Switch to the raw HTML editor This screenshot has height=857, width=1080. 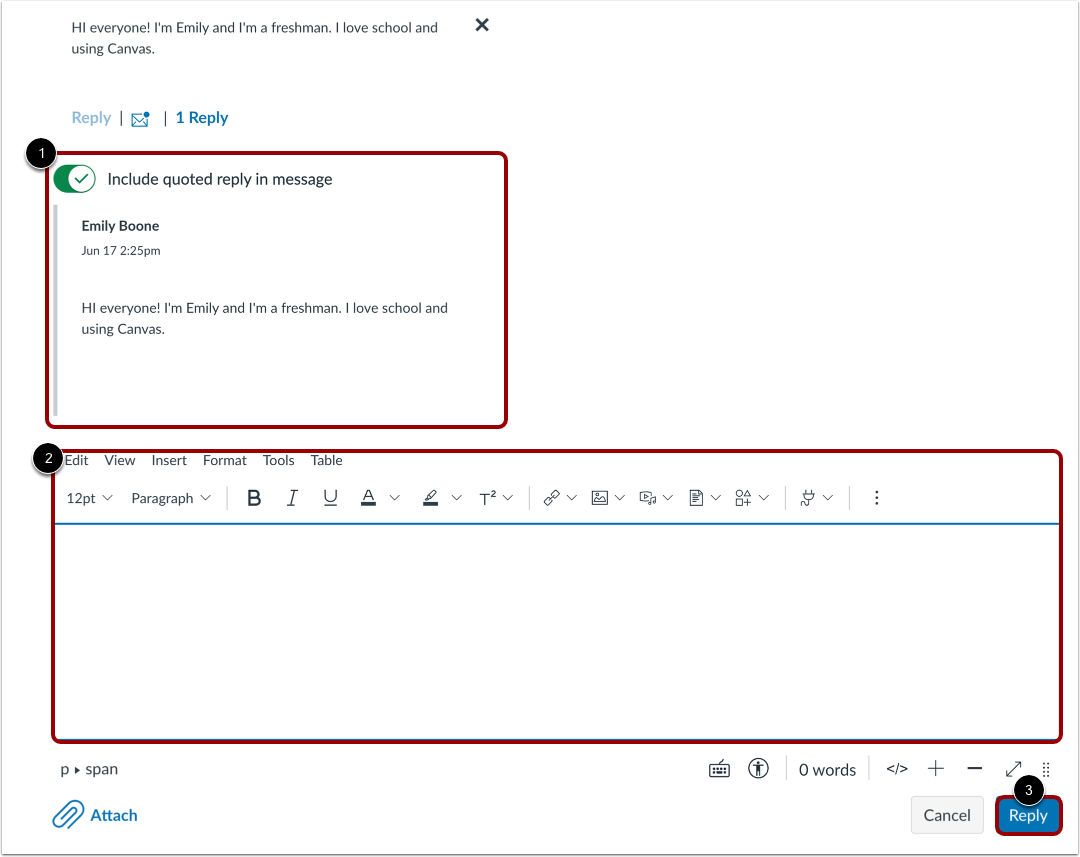tap(897, 769)
